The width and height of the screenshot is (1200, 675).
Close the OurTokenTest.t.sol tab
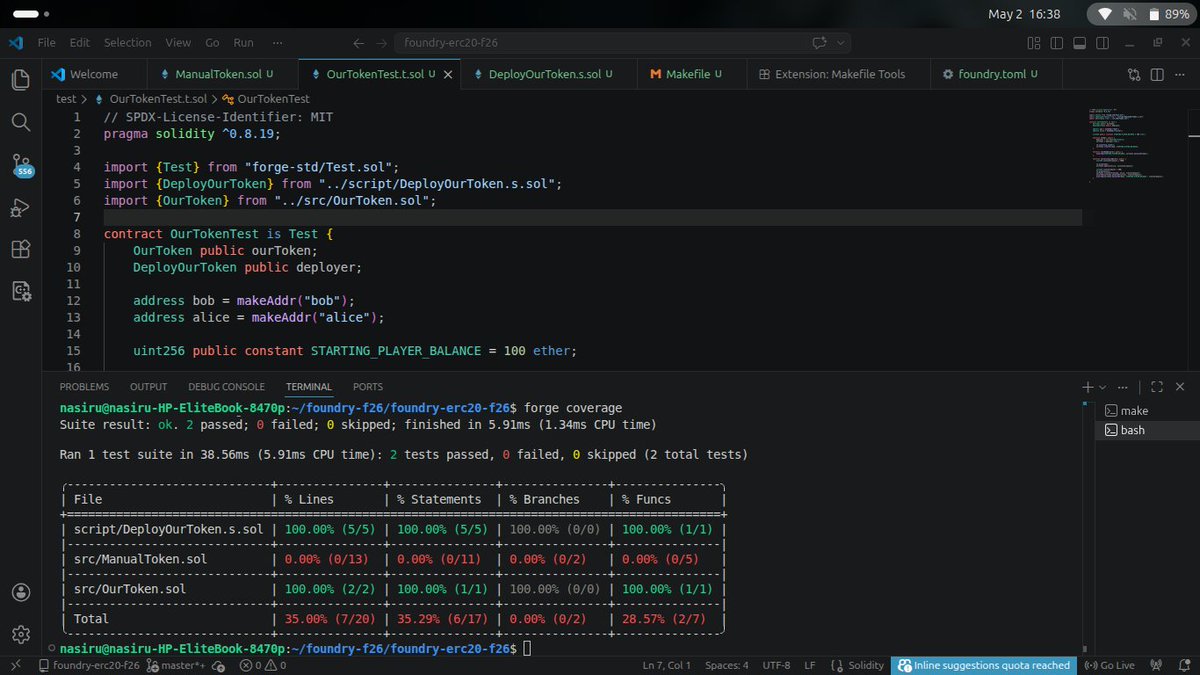click(448, 74)
